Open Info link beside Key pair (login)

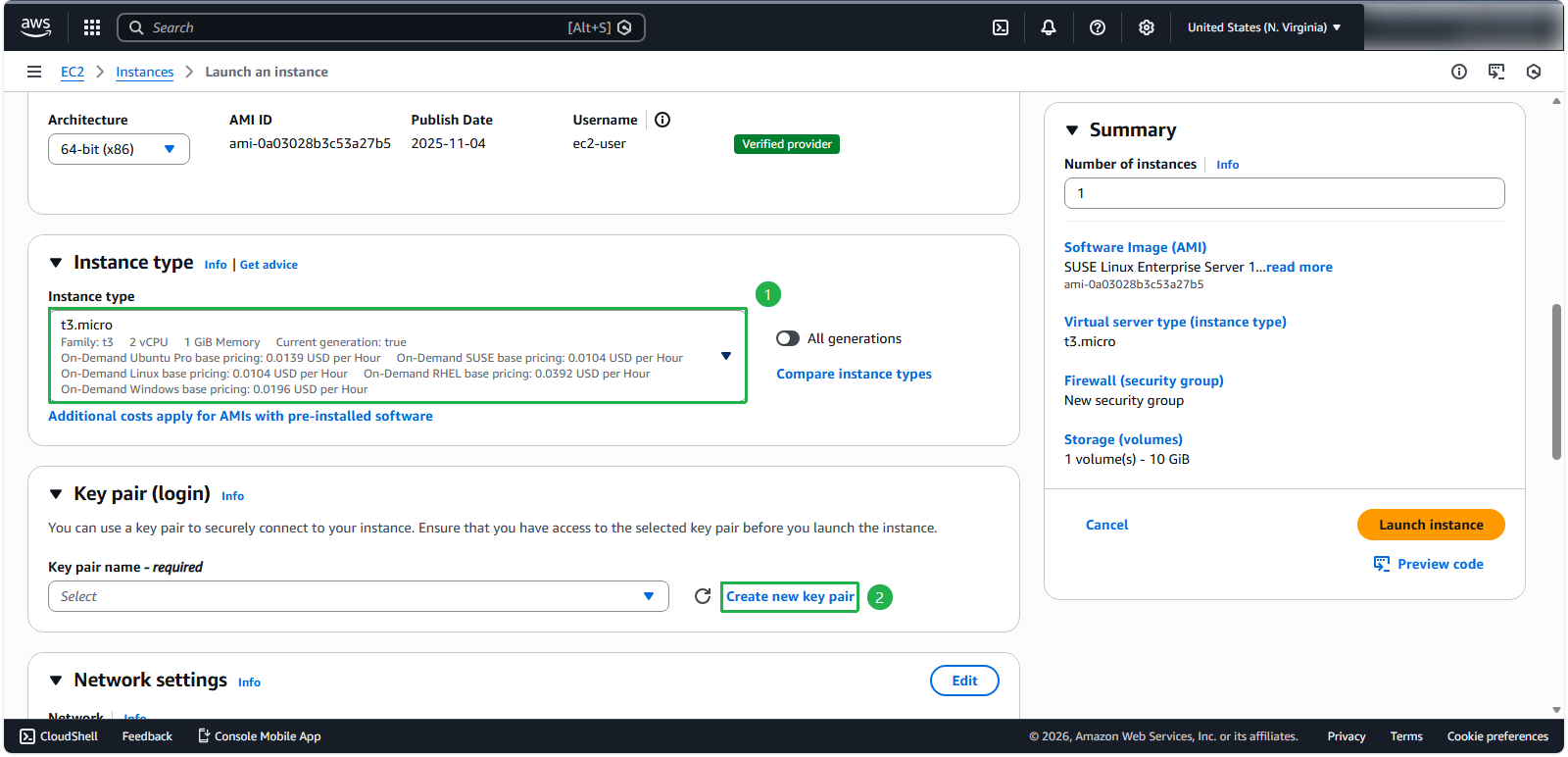click(x=232, y=496)
